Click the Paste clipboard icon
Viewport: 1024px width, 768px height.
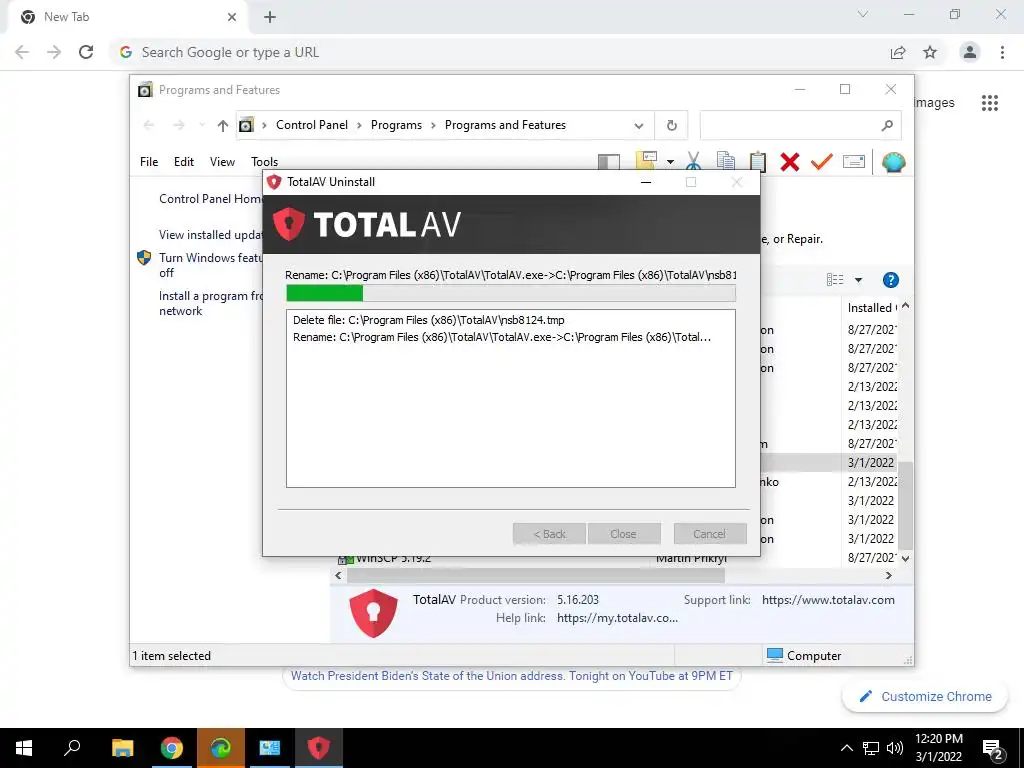(758, 161)
